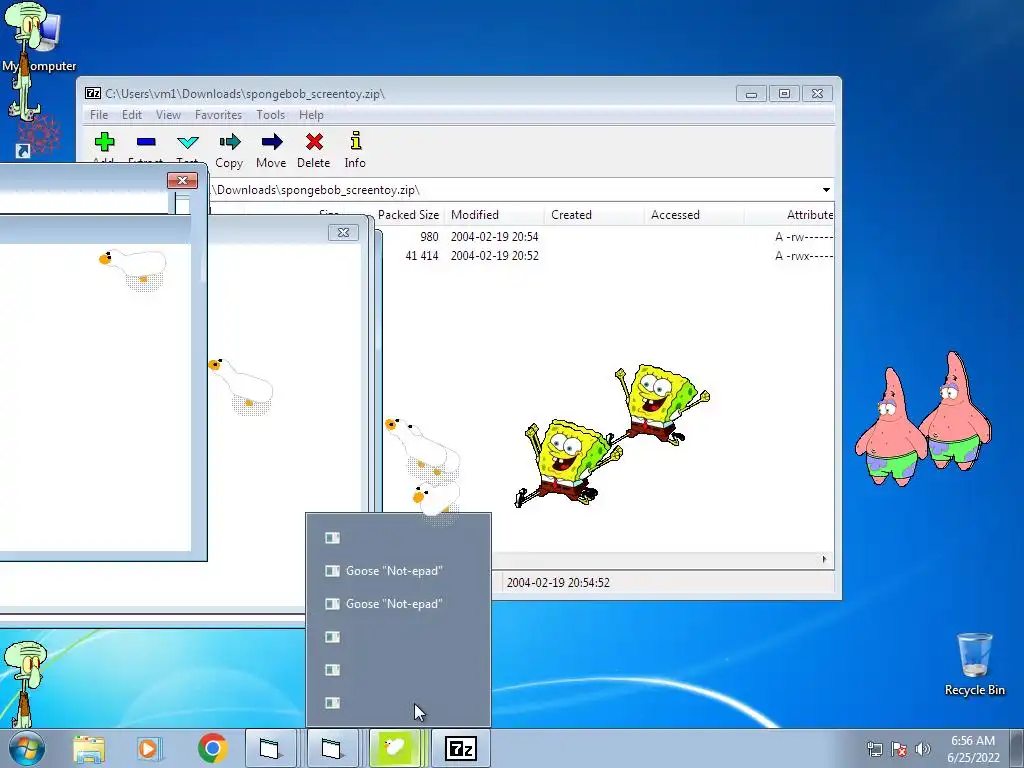Viewport: 1024px width, 768px height.
Task: Open the View menu
Action: [168, 115]
